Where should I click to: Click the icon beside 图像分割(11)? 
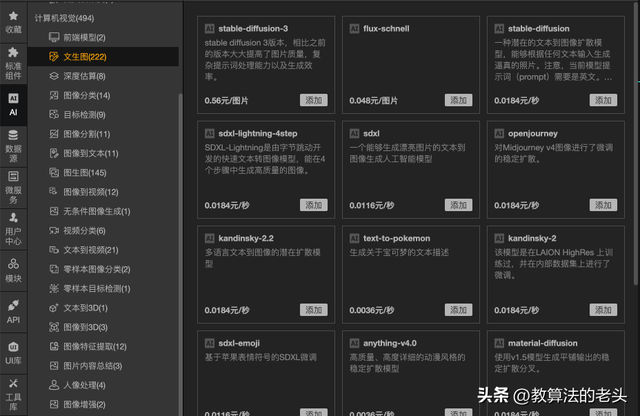[54, 134]
